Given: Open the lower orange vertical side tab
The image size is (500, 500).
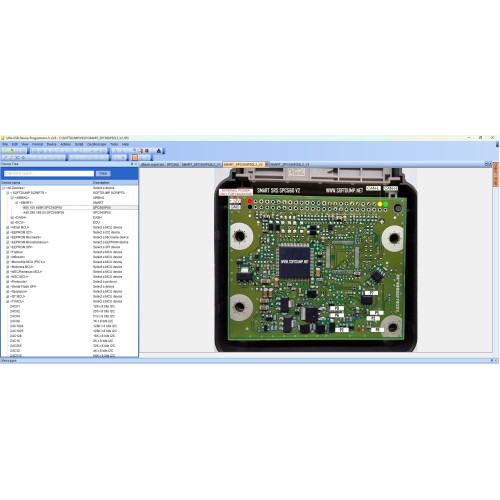Looking at the screenshot, I should [495, 181].
